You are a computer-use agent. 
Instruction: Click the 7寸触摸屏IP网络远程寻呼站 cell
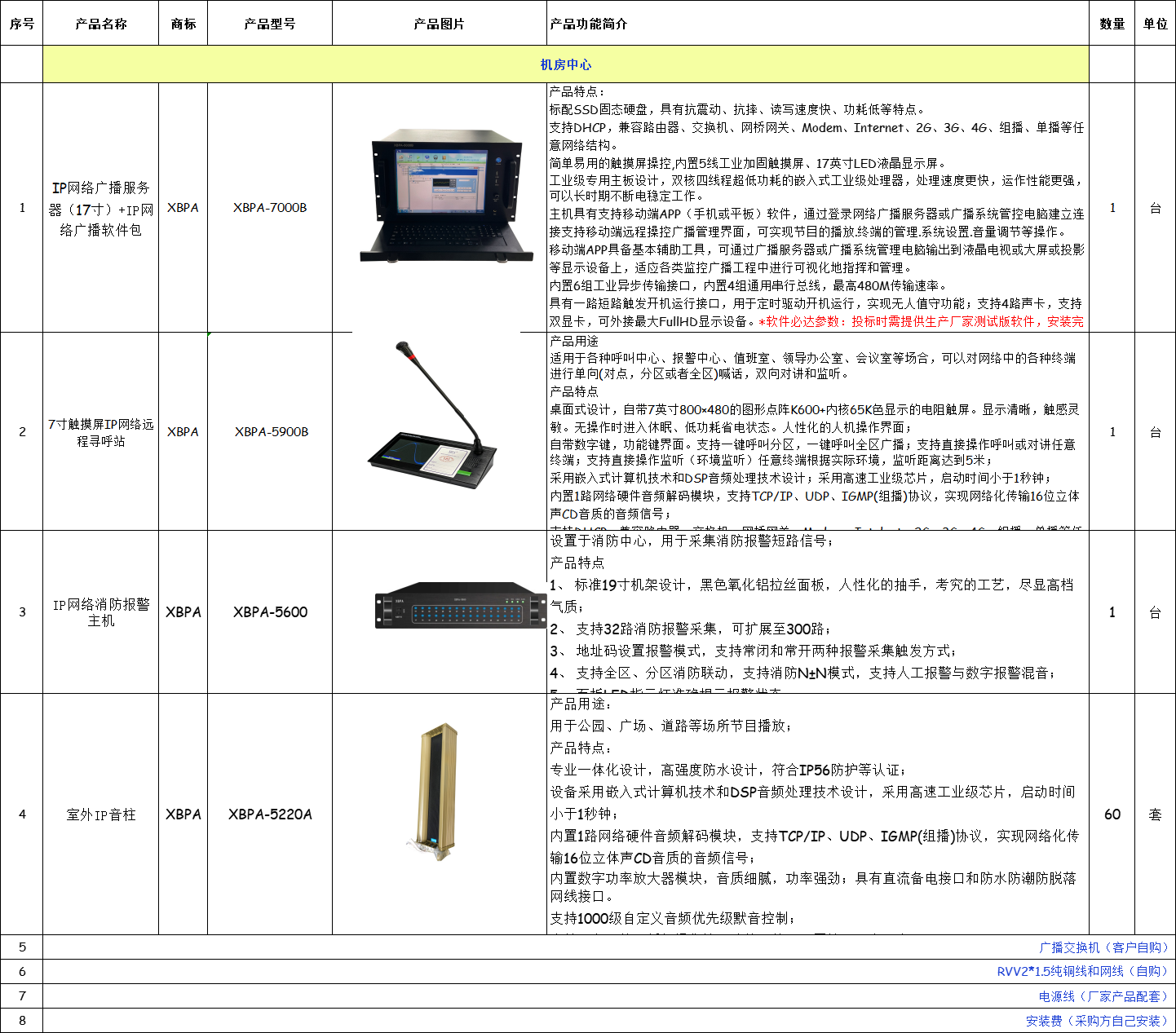coord(101,432)
